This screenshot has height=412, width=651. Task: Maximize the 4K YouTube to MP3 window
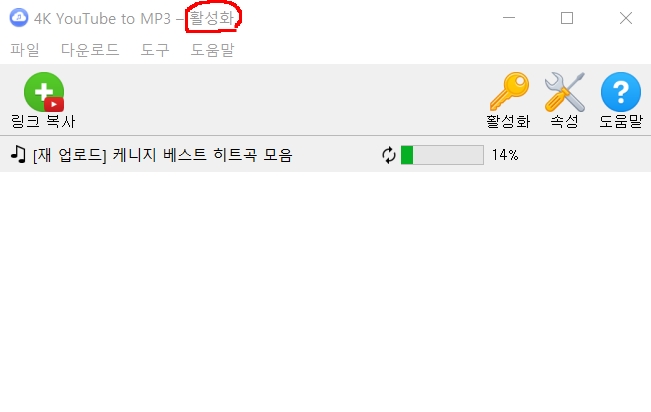(567, 18)
